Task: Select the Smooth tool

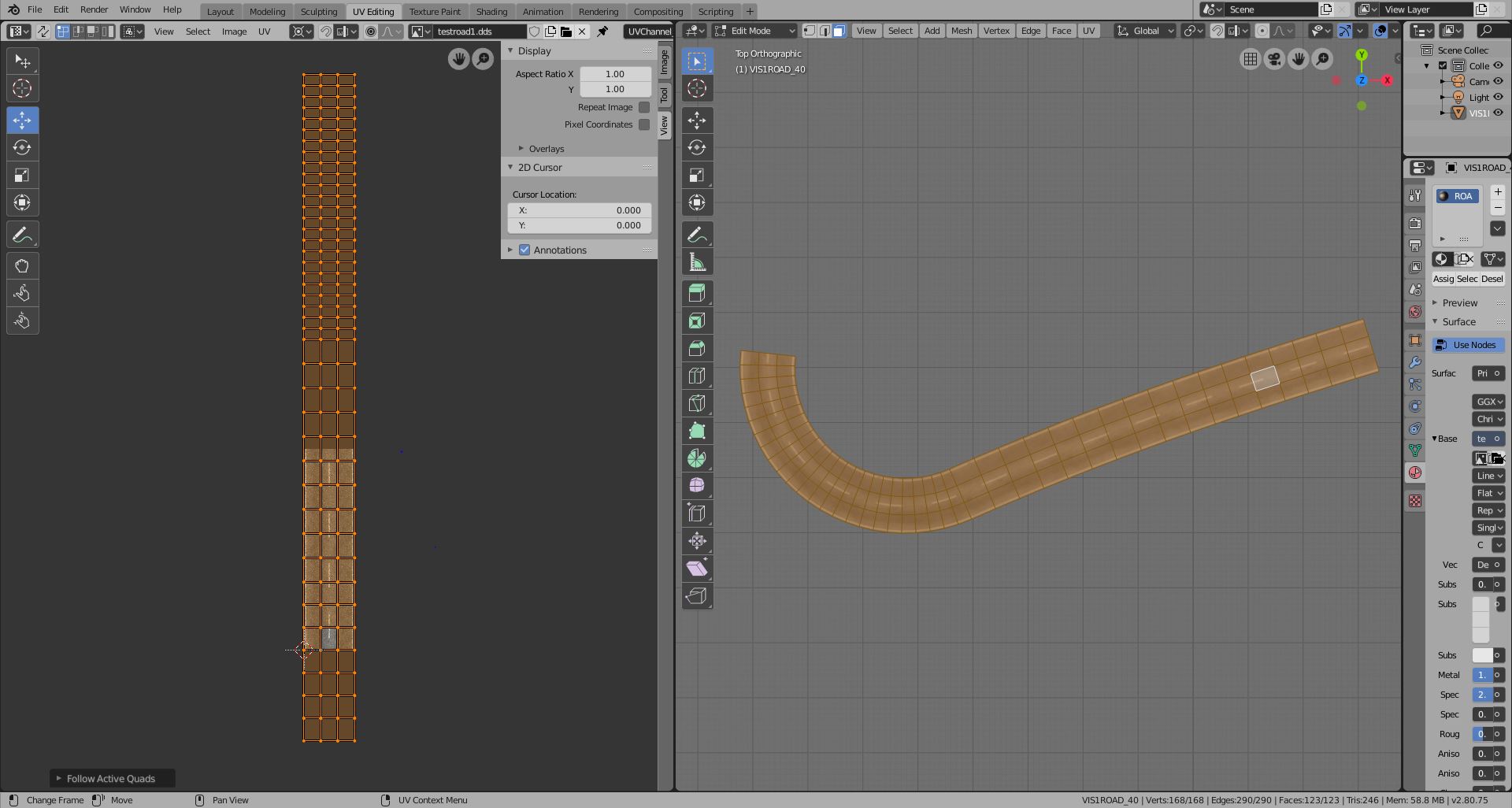Action: [697, 486]
